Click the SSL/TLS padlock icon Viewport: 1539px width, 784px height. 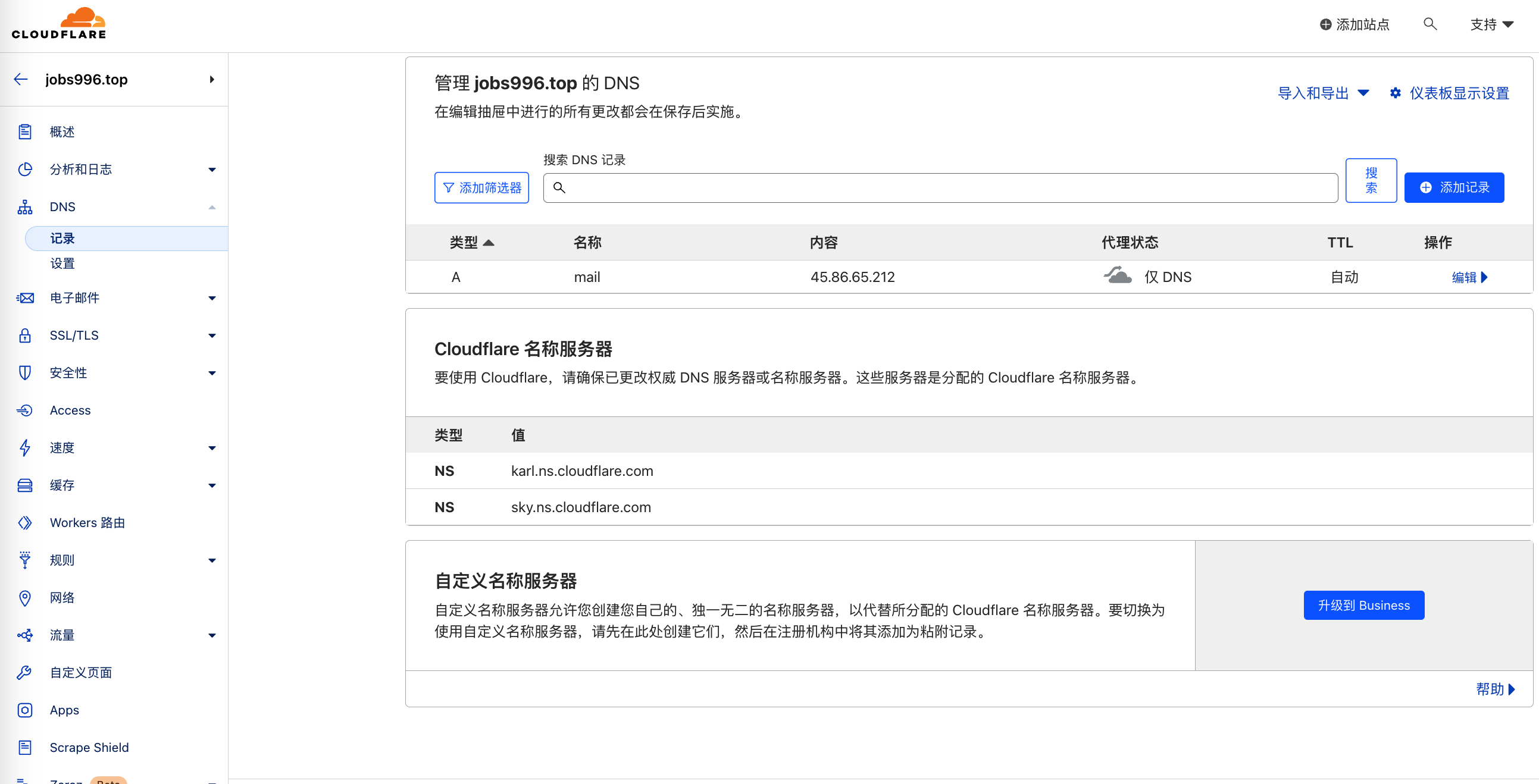24,335
